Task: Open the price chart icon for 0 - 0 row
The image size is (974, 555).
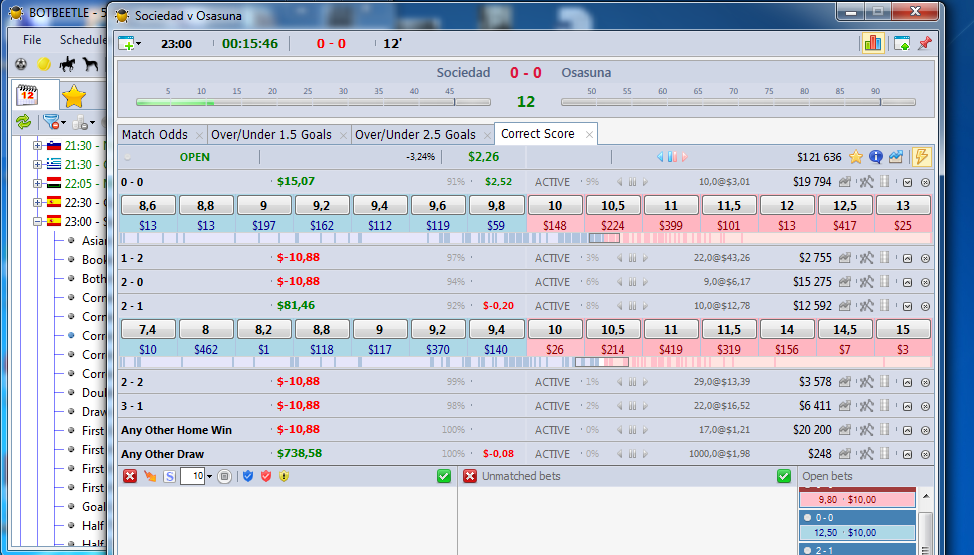Action: [x=845, y=182]
